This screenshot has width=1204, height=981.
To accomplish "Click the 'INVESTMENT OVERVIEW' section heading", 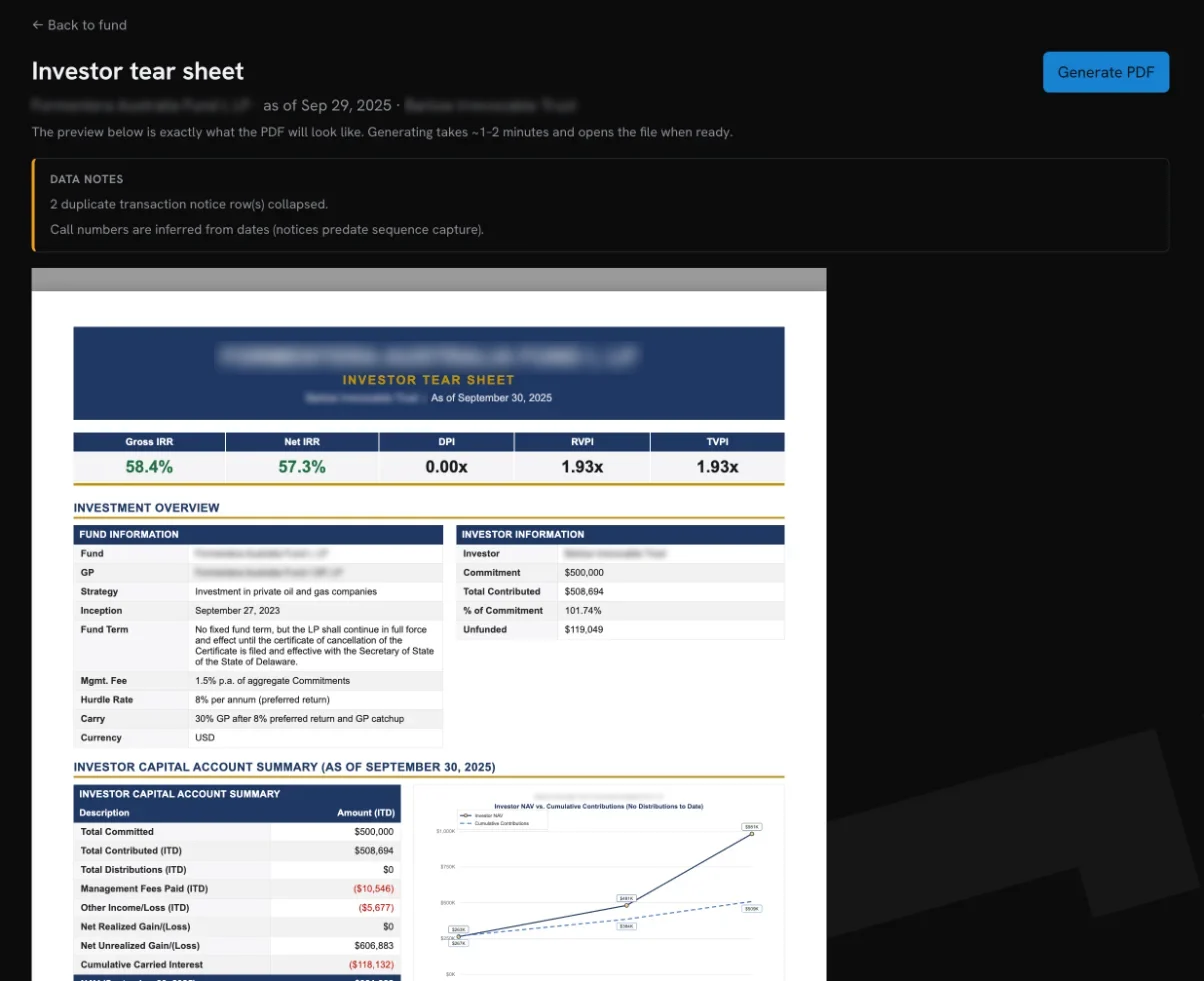I will coord(146,508).
